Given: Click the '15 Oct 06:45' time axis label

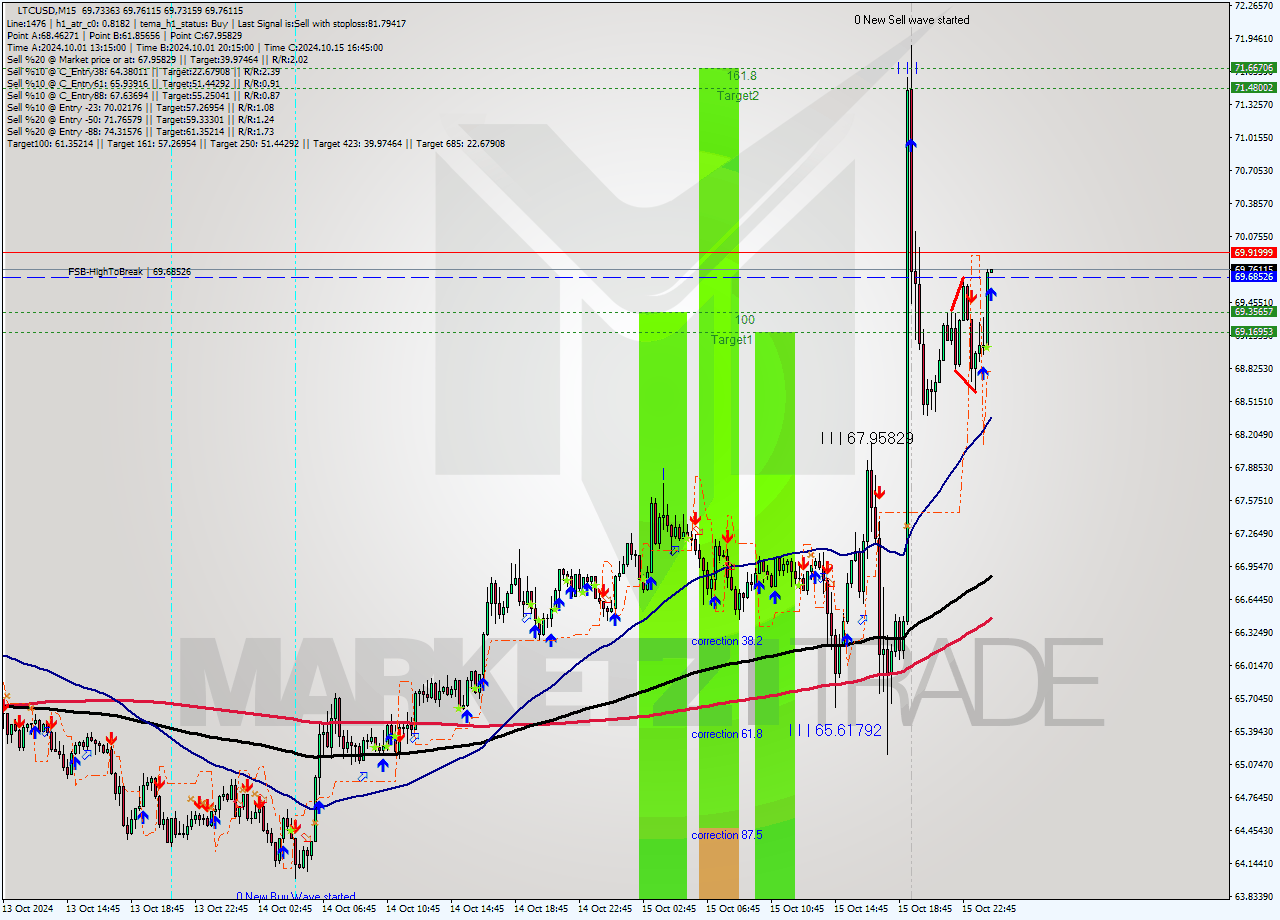Looking at the screenshot, I should [732, 909].
